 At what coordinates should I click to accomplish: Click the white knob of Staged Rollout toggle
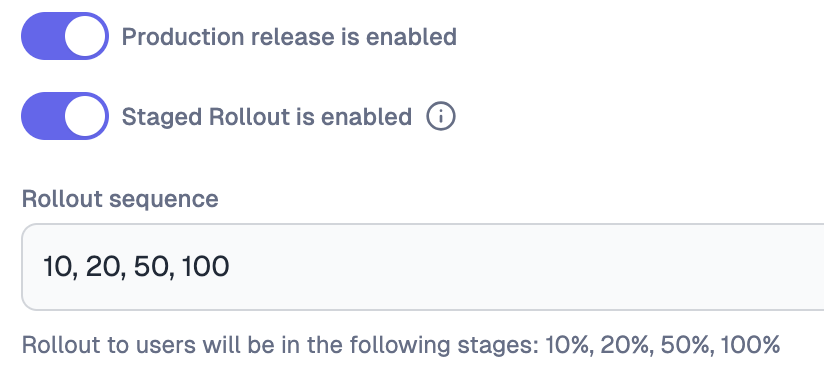pos(85,116)
